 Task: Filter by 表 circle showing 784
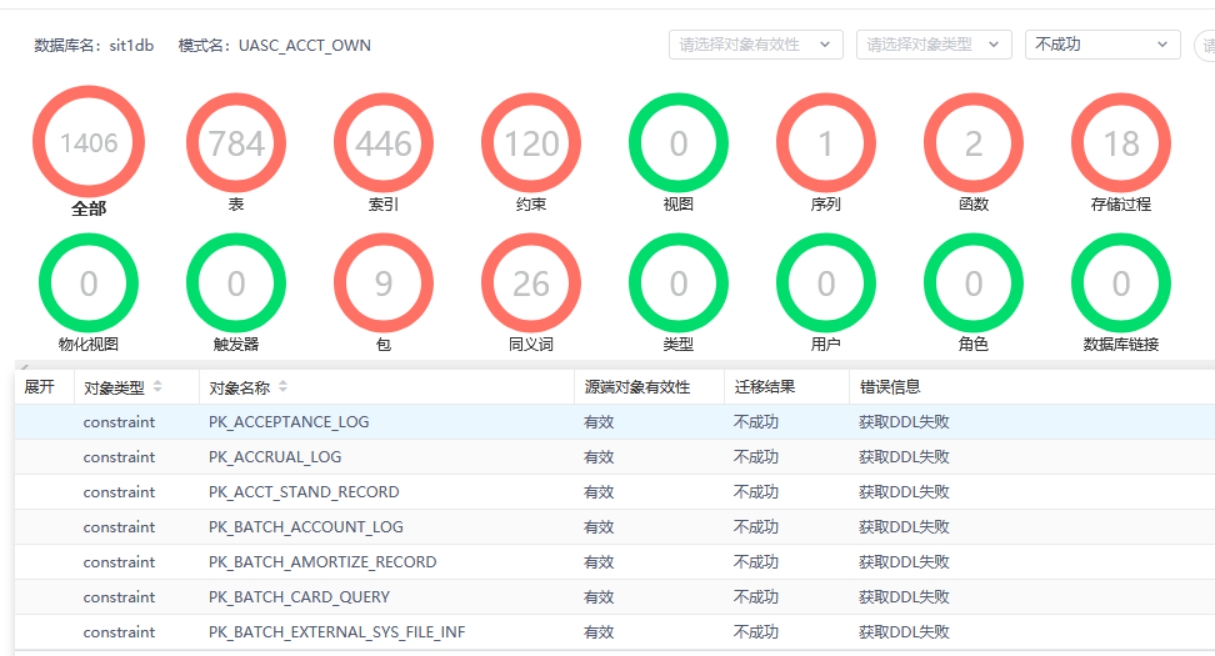[x=236, y=143]
